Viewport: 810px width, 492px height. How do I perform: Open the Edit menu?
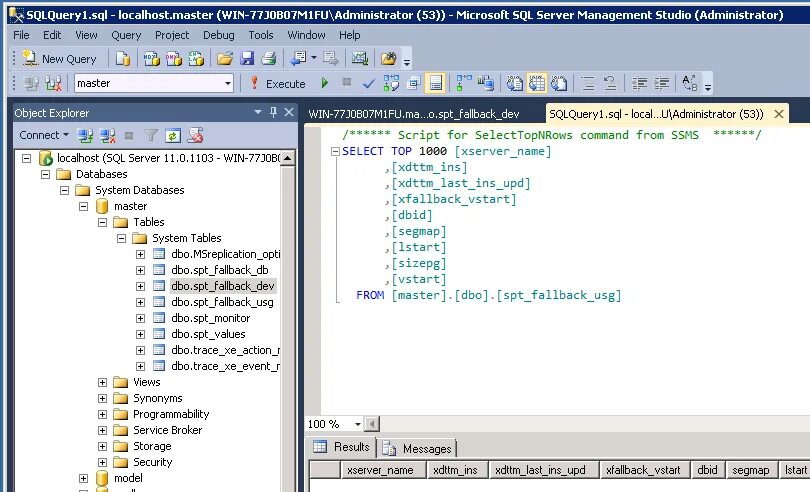[52, 35]
